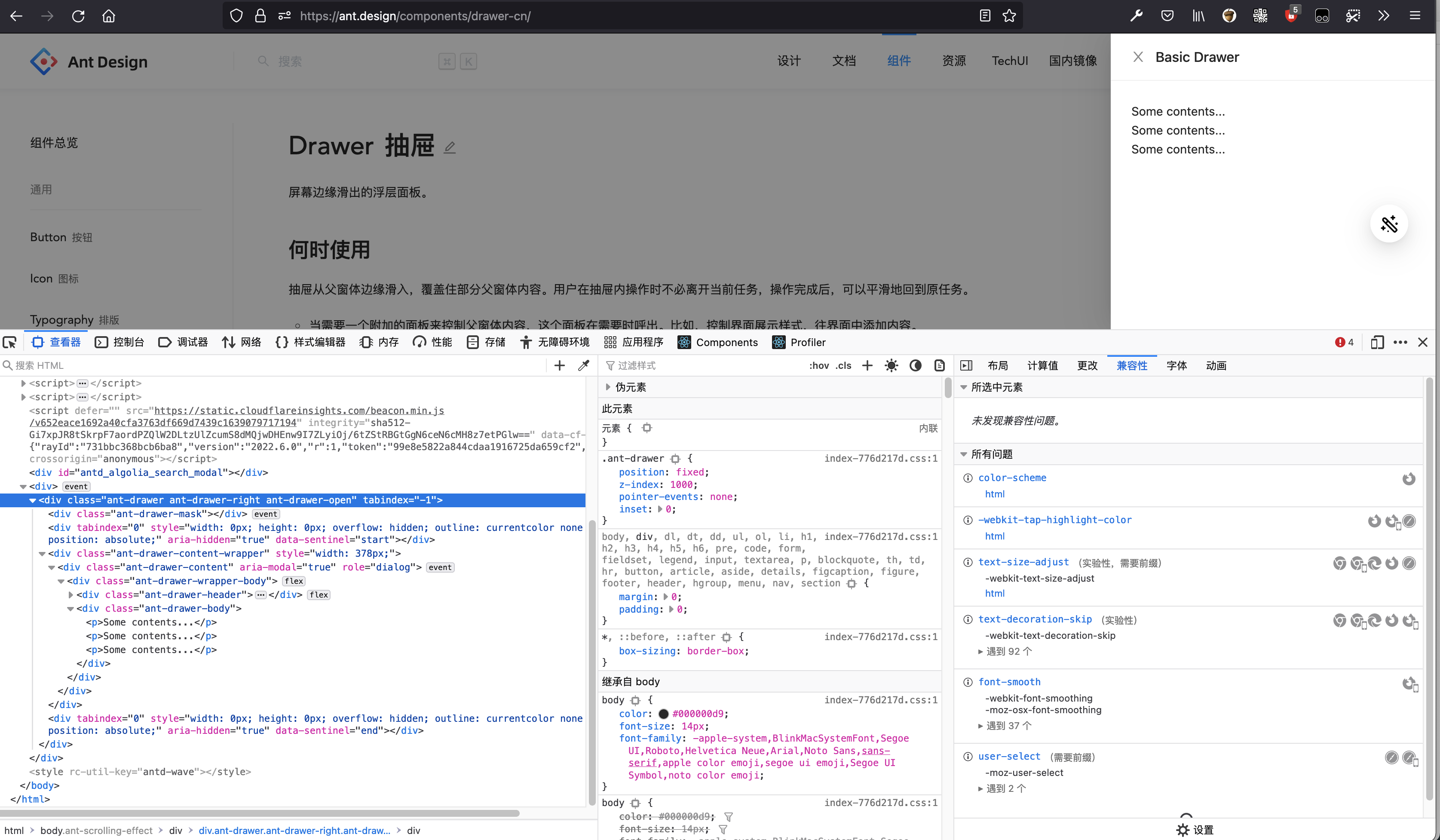This screenshot has height=840, width=1440.
Task: Expand the 伪元素 section in rules panel
Action: (x=608, y=387)
